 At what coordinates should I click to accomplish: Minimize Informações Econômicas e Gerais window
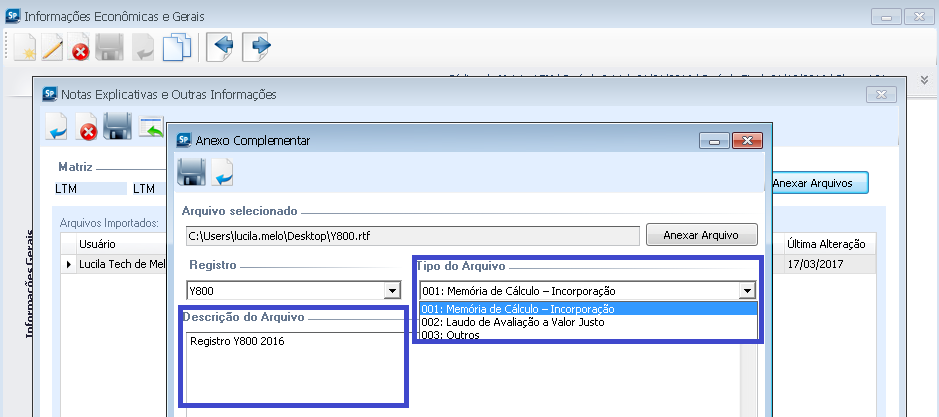[x=886, y=17]
